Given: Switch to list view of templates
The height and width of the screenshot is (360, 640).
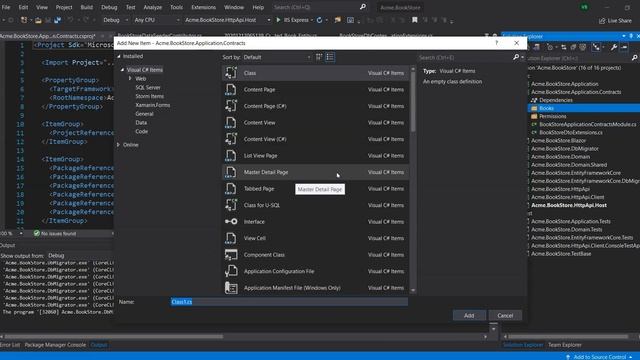Looking at the screenshot, I should [330, 57].
